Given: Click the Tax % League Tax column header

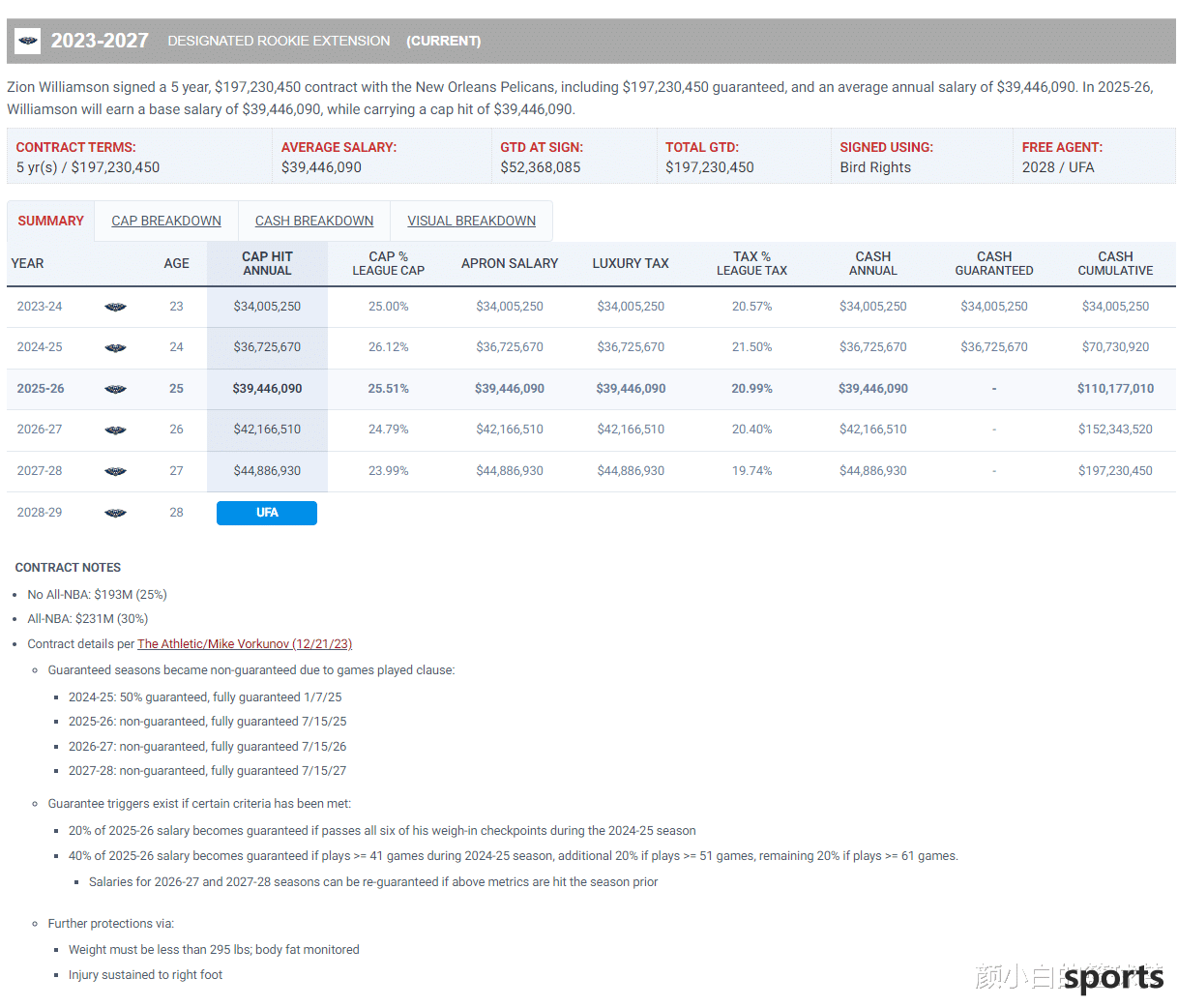Looking at the screenshot, I should pyautogui.click(x=751, y=263).
